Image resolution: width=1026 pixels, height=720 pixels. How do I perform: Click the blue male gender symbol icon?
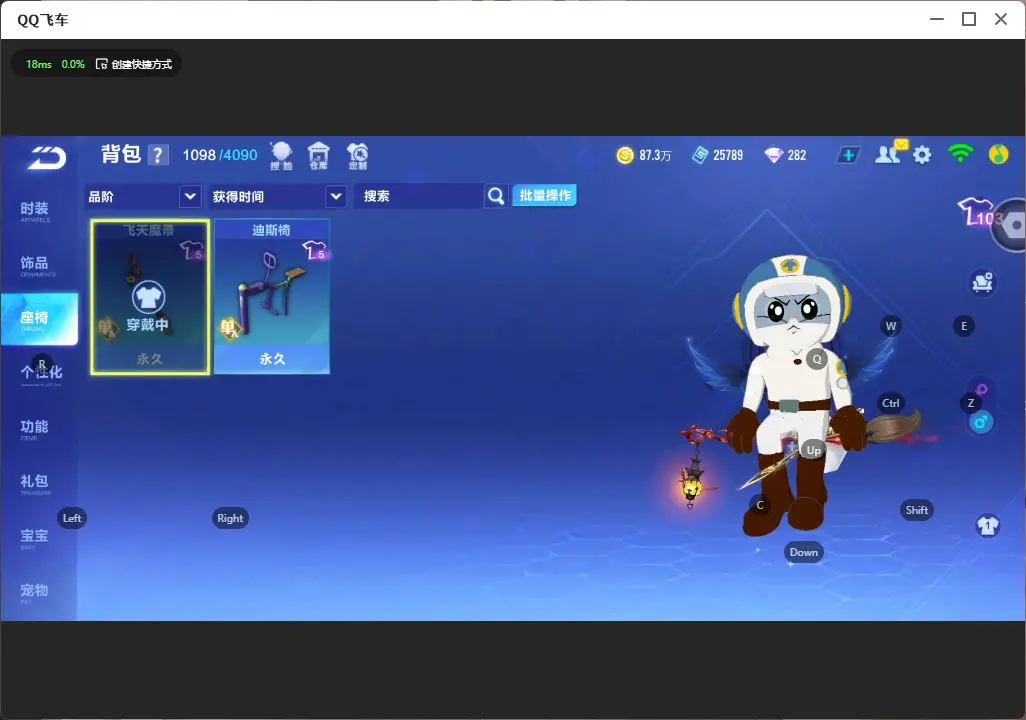981,422
